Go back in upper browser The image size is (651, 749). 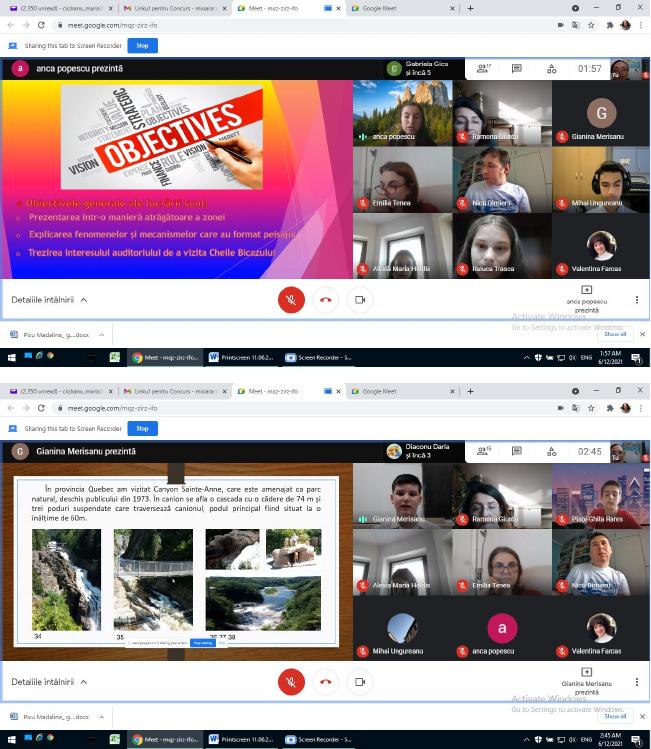(x=11, y=25)
